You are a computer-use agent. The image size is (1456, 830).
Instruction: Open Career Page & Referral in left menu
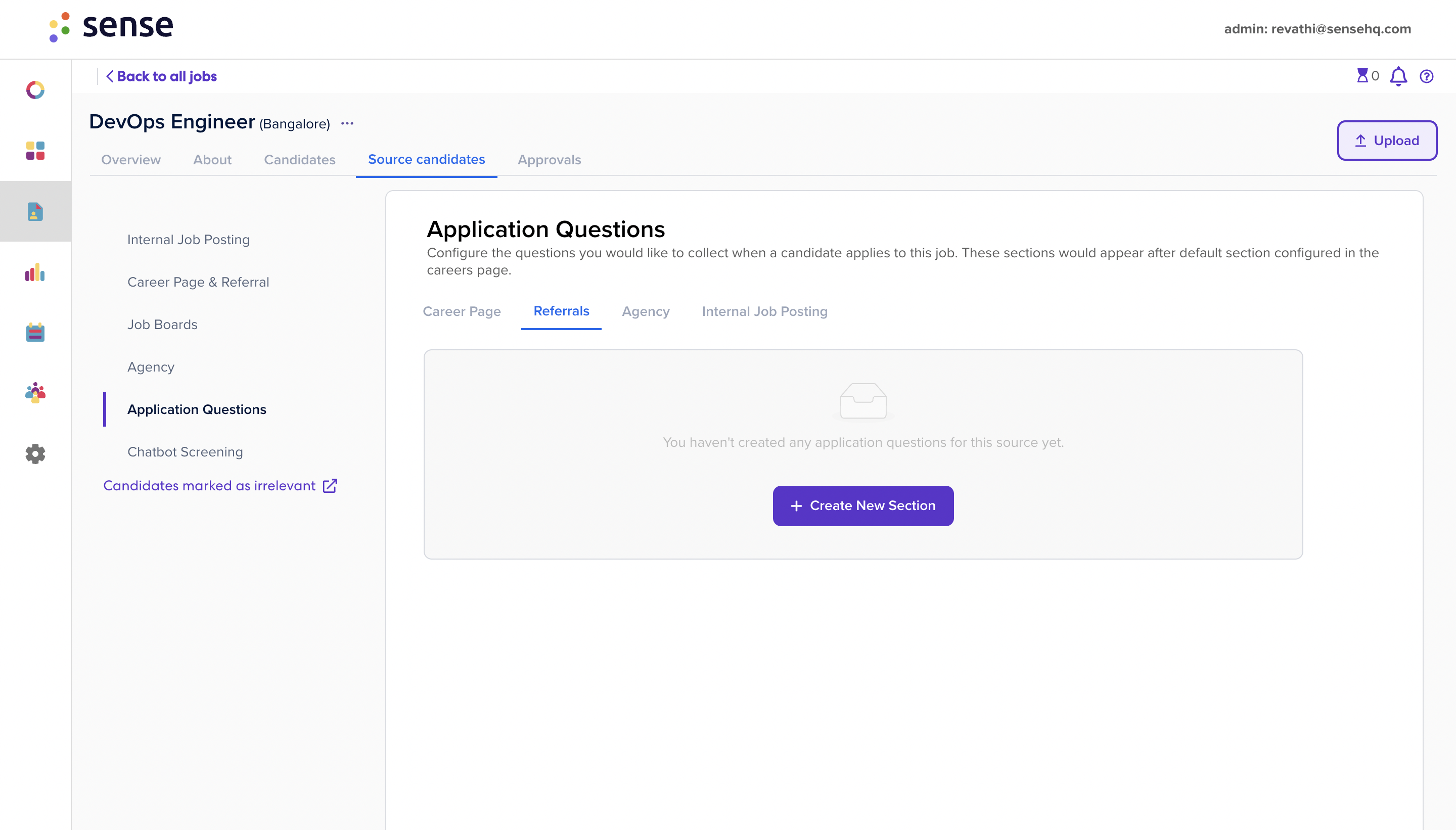pyautogui.click(x=198, y=282)
